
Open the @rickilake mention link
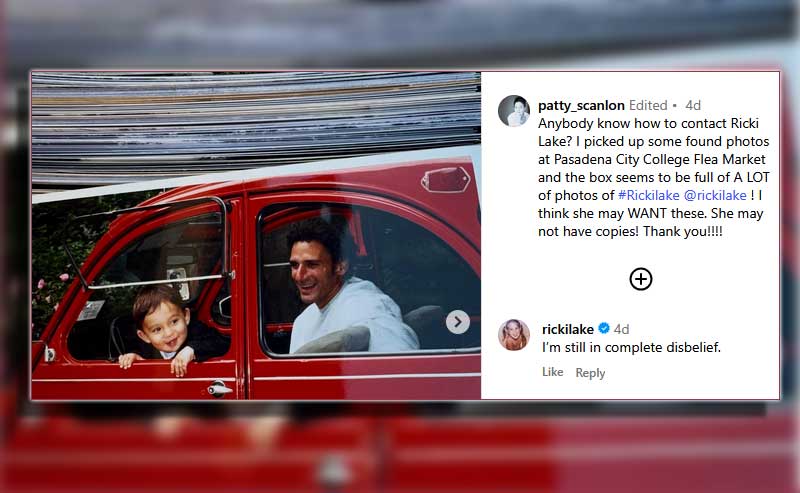coord(715,195)
